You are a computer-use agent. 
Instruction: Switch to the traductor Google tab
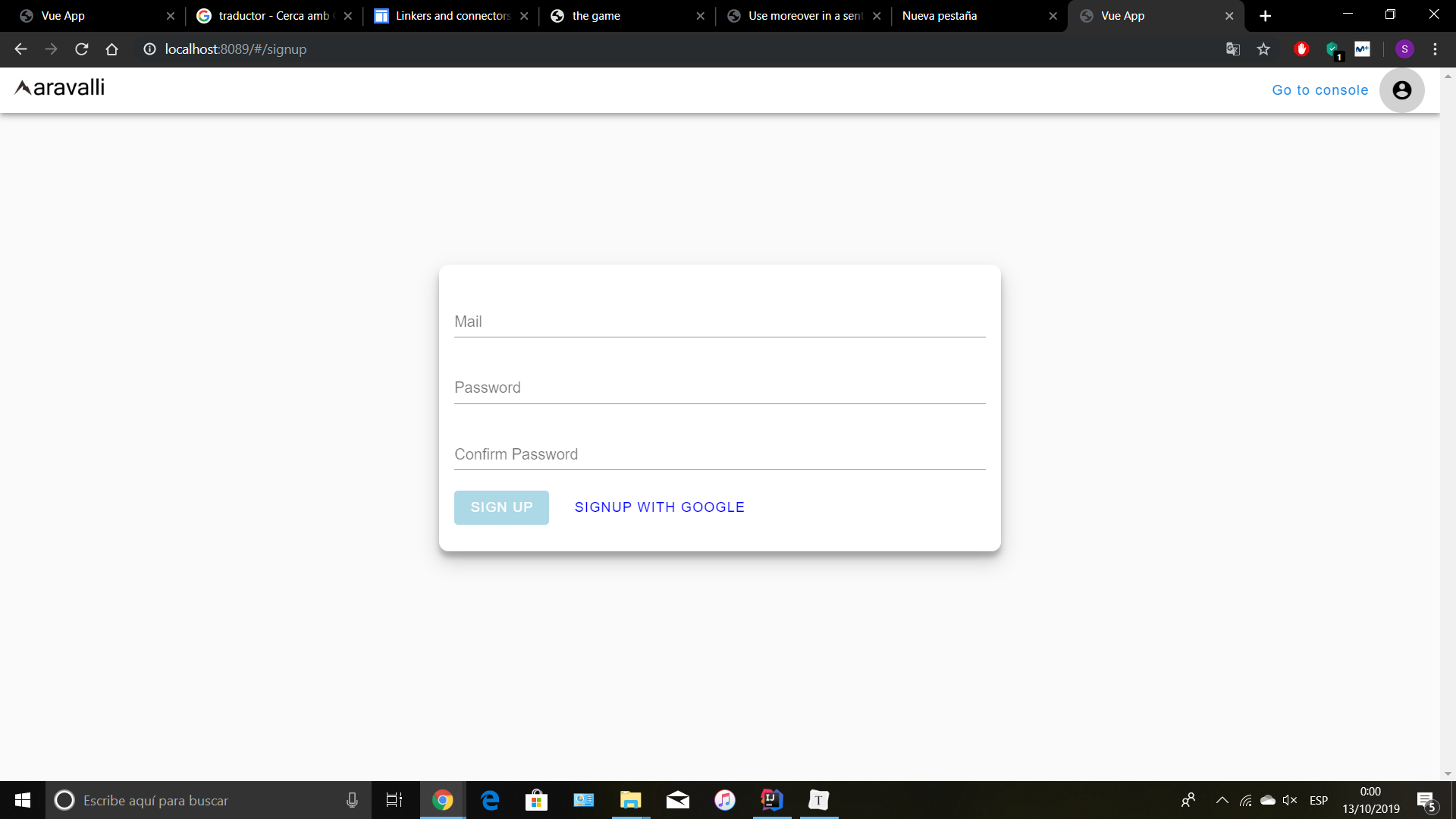tap(273, 16)
